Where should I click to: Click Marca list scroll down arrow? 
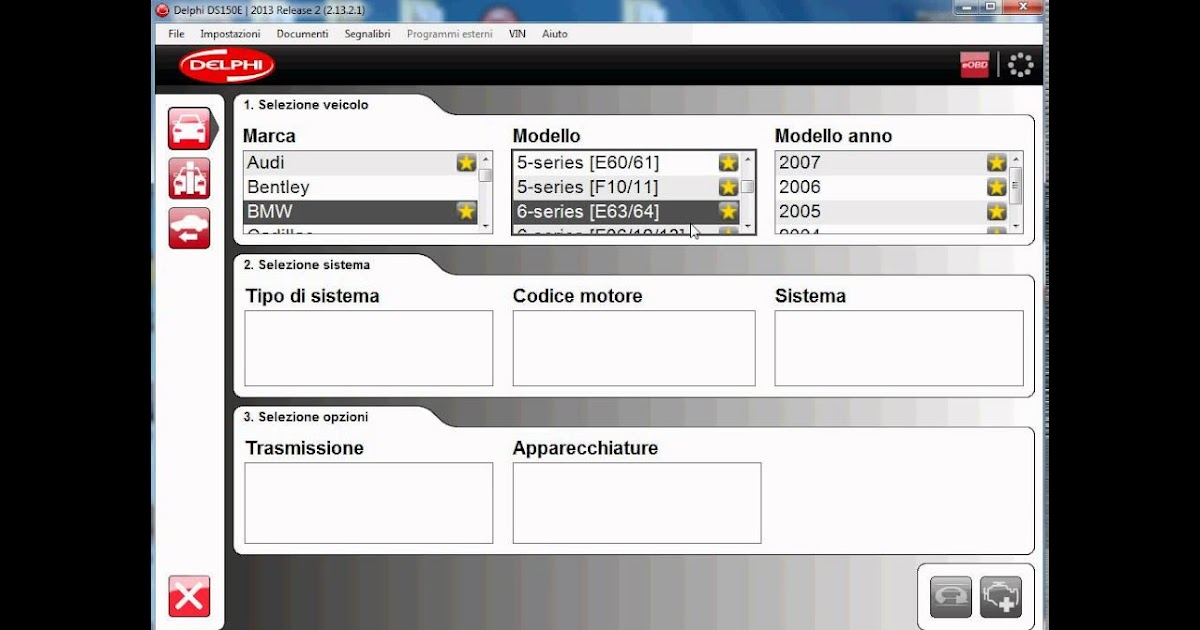pos(486,227)
